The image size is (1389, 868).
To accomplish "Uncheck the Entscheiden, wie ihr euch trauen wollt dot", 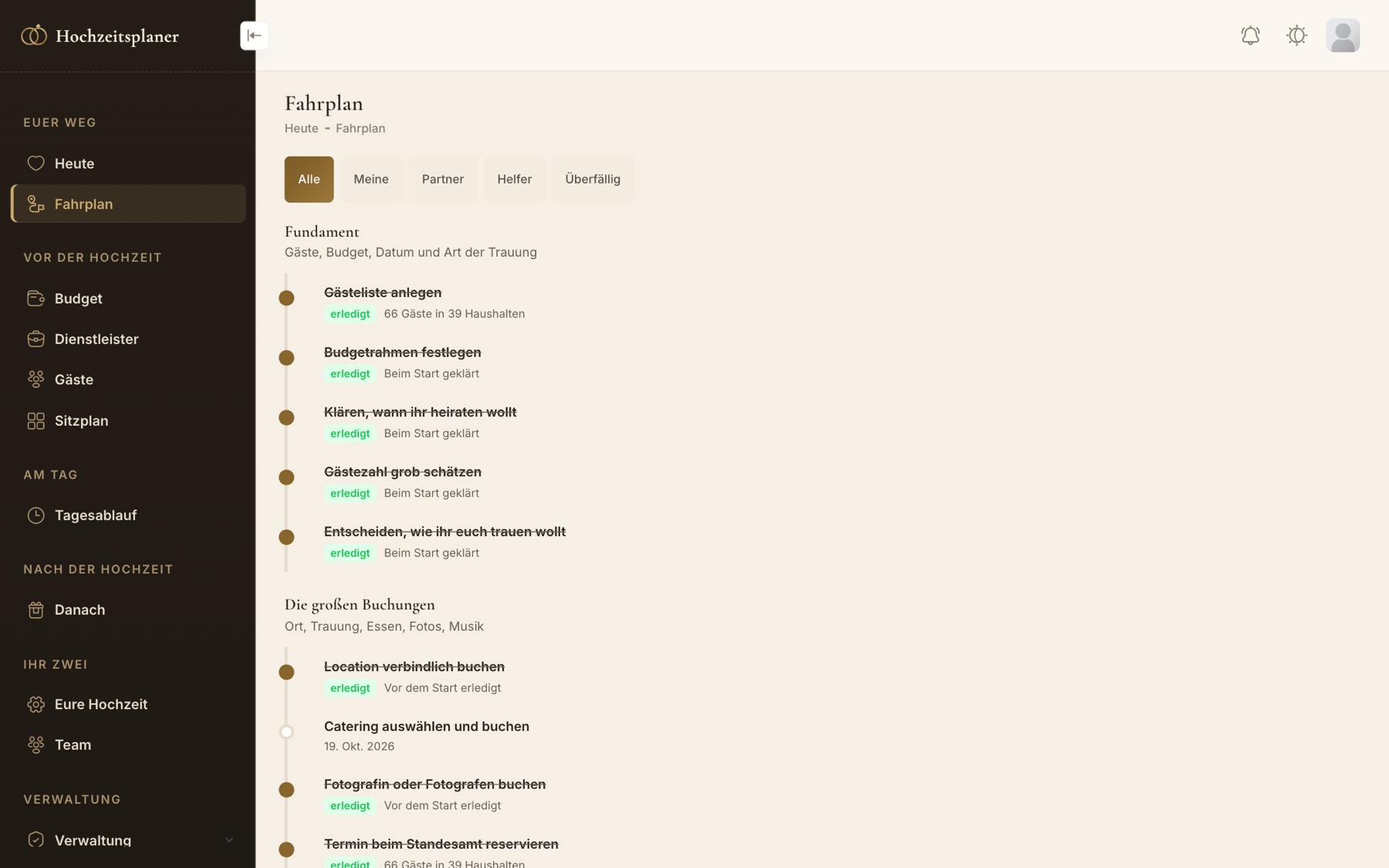I will [286, 537].
